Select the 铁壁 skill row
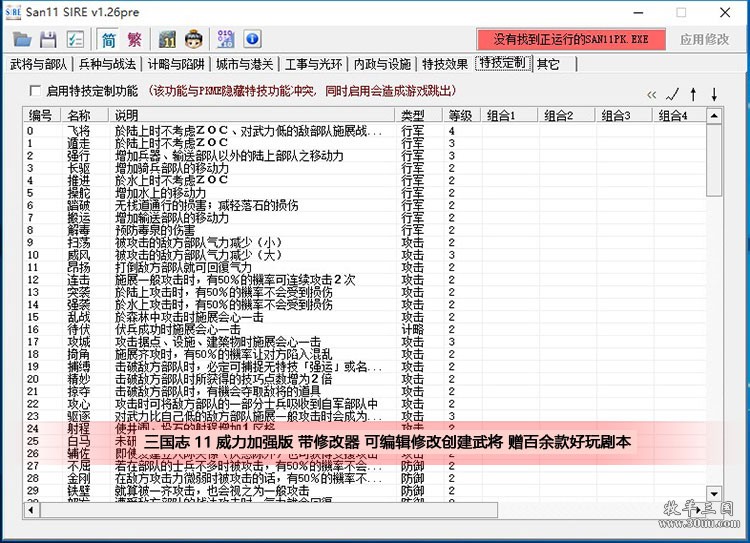Image resolution: width=750 pixels, height=543 pixels. (x=365, y=491)
